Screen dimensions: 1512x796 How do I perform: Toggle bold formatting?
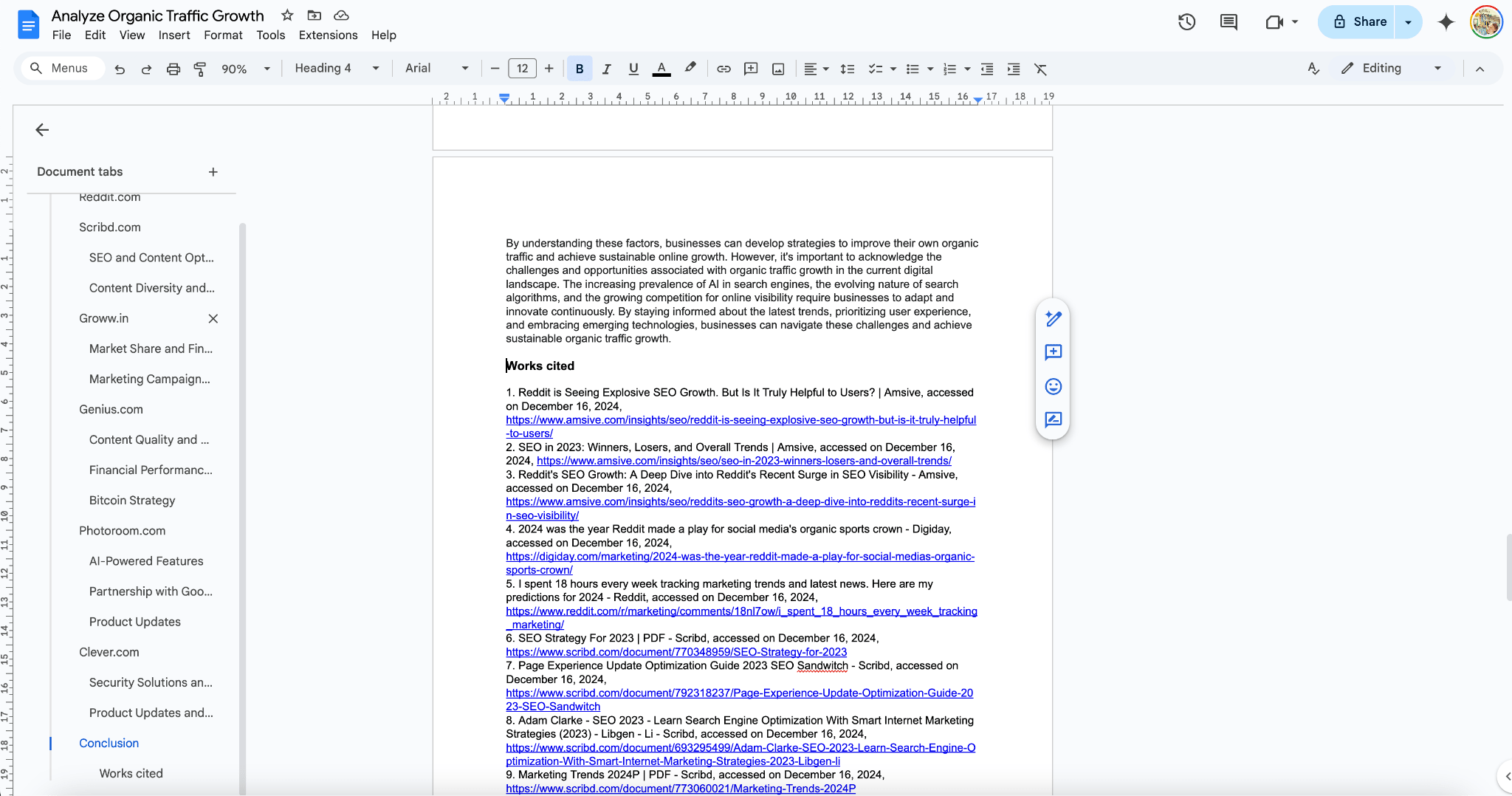(579, 68)
